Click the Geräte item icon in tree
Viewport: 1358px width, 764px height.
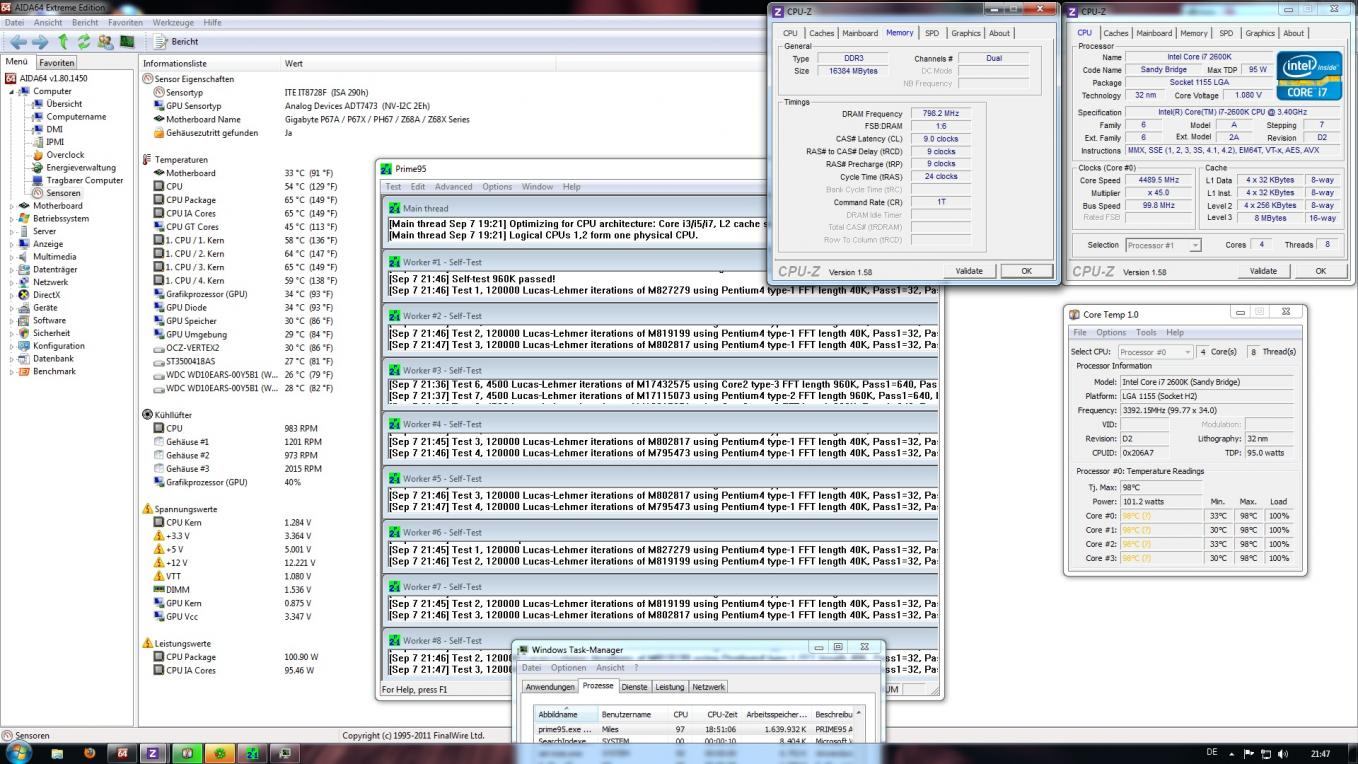pos(24,308)
